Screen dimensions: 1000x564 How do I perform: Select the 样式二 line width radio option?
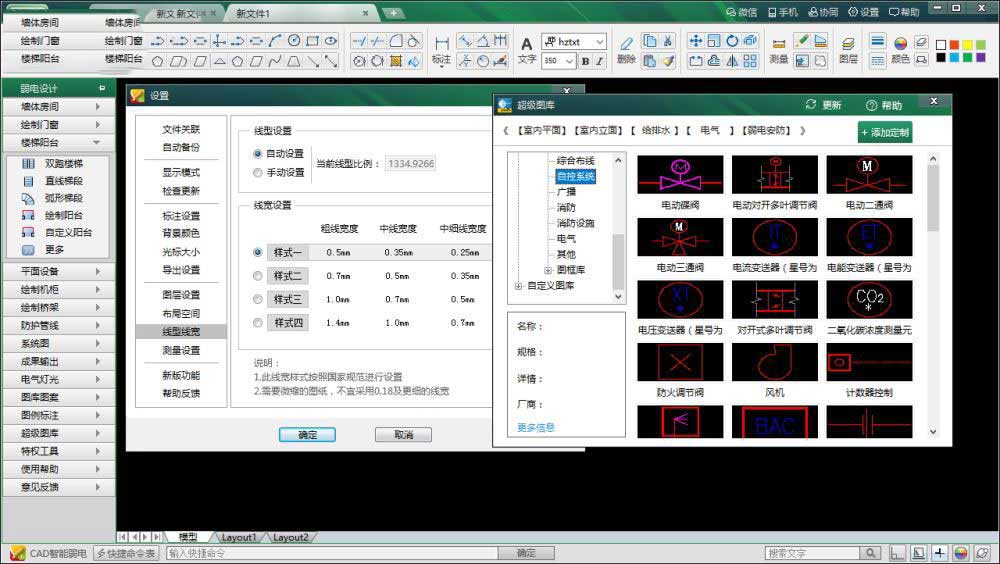258,275
